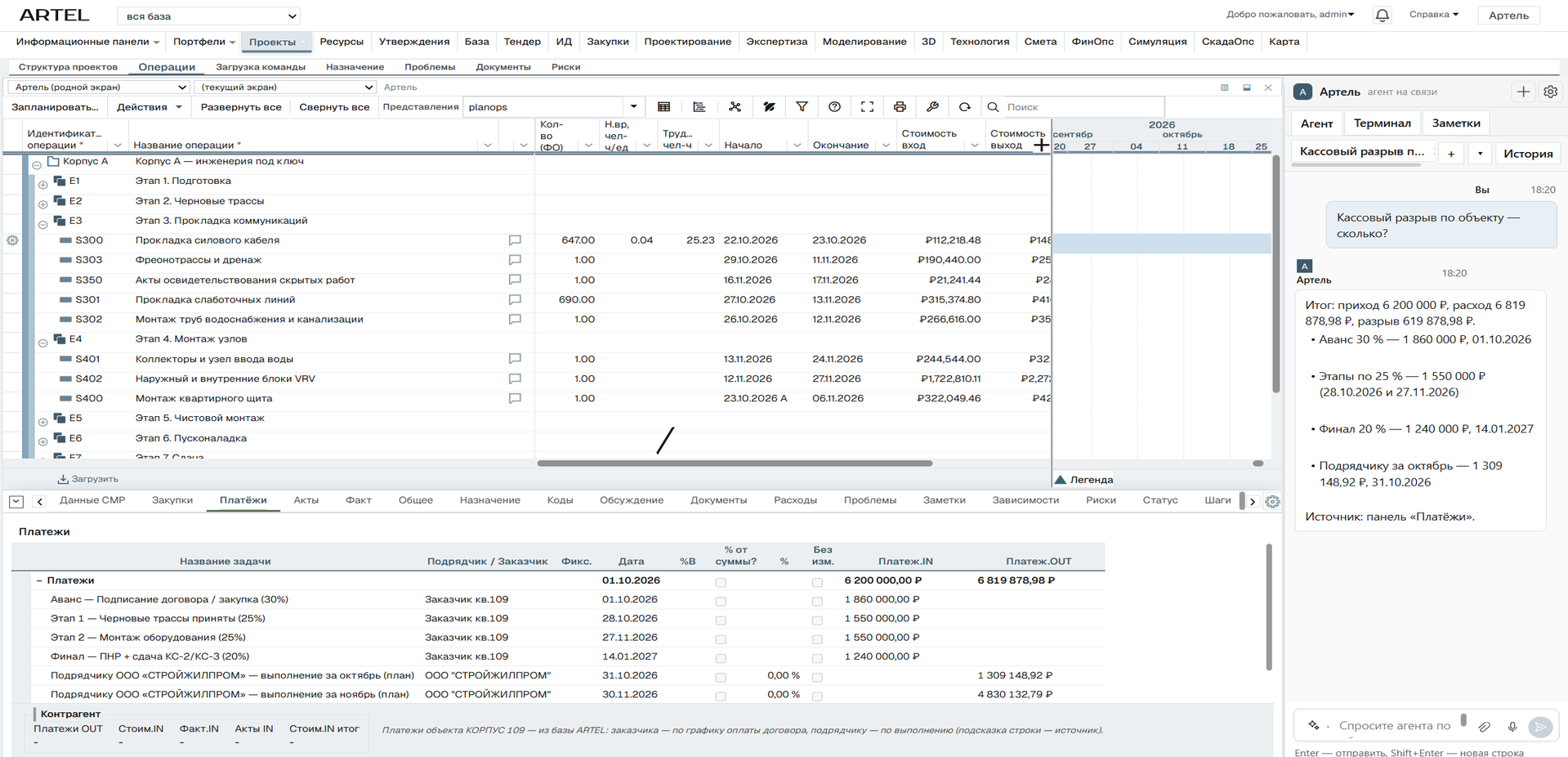
Task: Click the agent prompt input field
Action: coord(1394,726)
